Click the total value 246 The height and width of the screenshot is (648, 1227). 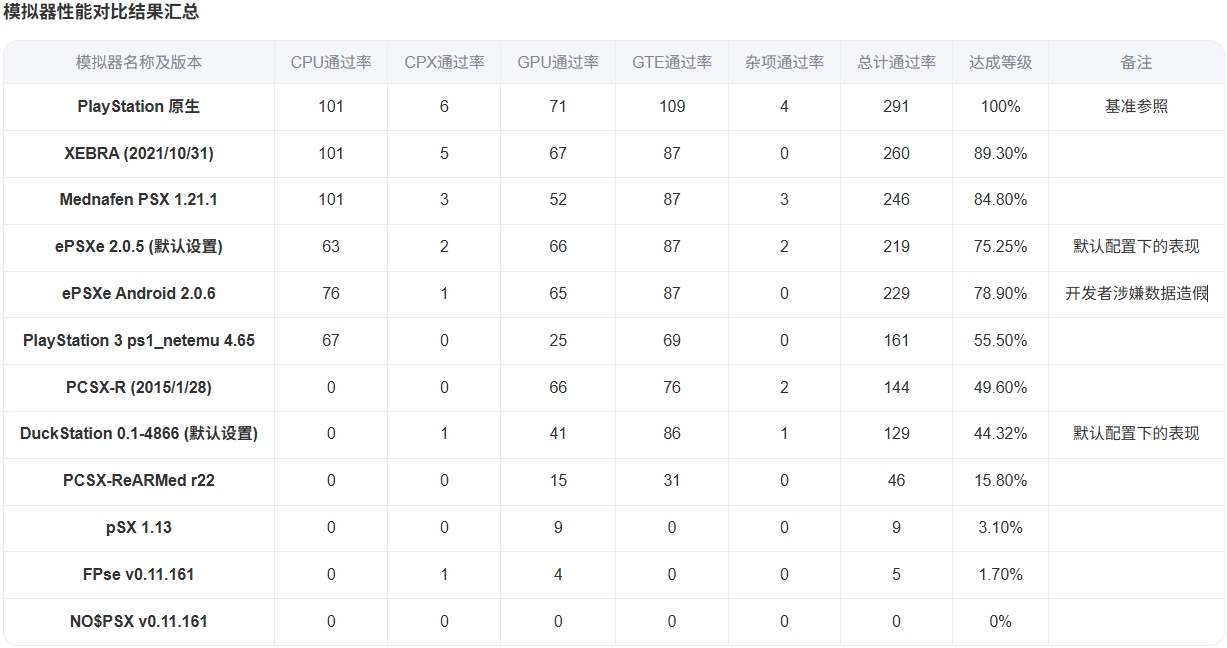(x=897, y=199)
